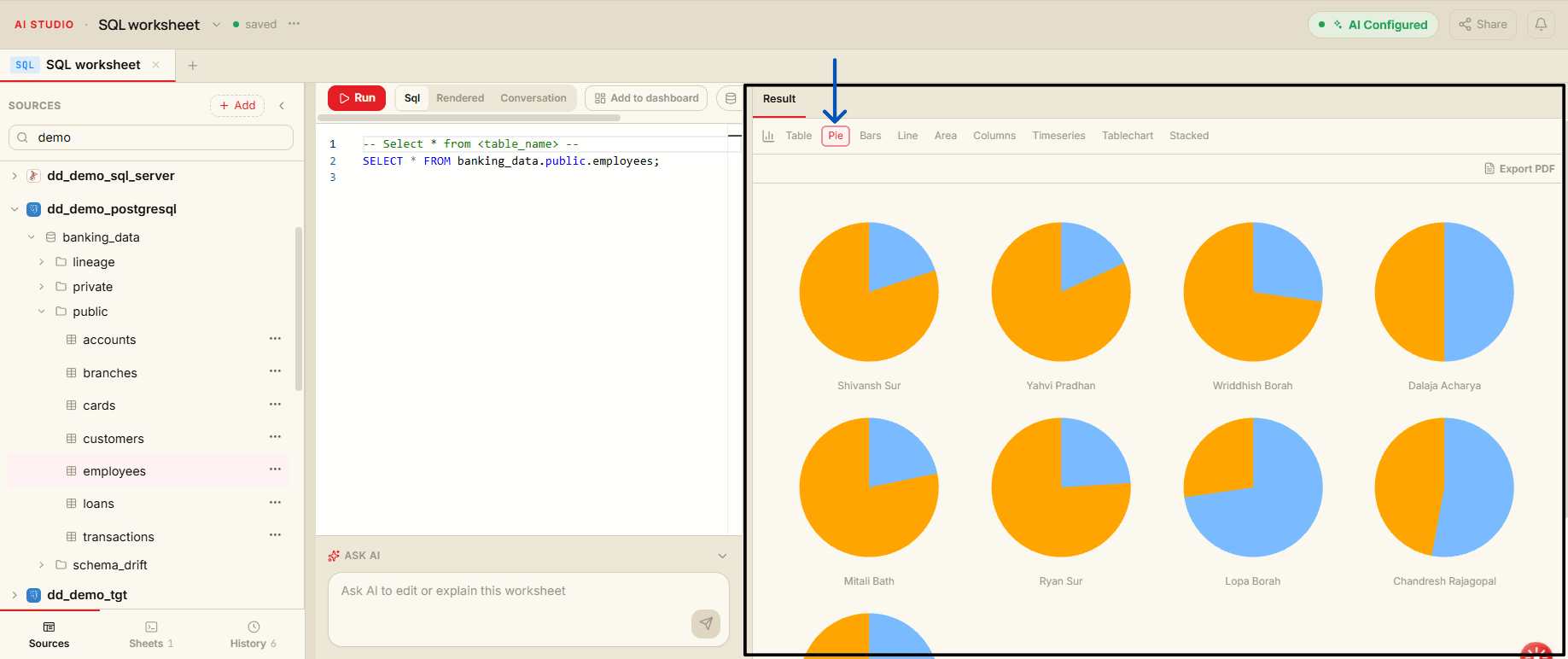Open the History panel

coord(254,635)
